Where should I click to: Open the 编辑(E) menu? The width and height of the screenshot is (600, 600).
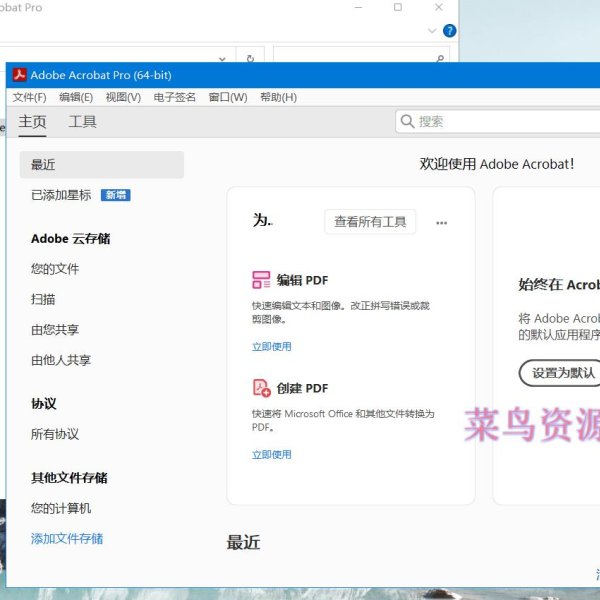(76, 97)
